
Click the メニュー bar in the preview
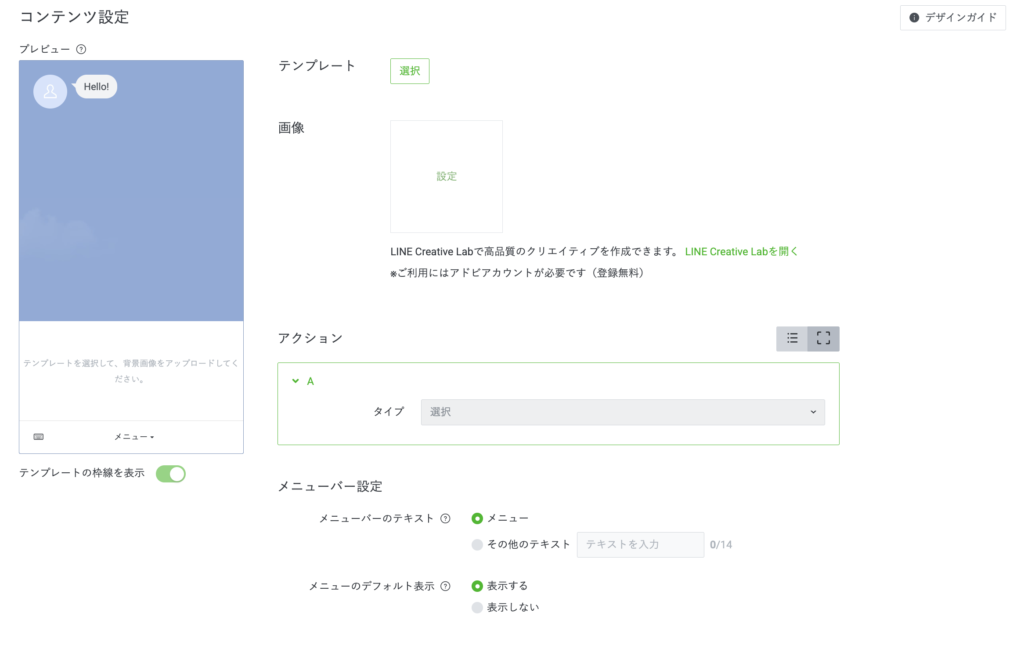(133, 437)
